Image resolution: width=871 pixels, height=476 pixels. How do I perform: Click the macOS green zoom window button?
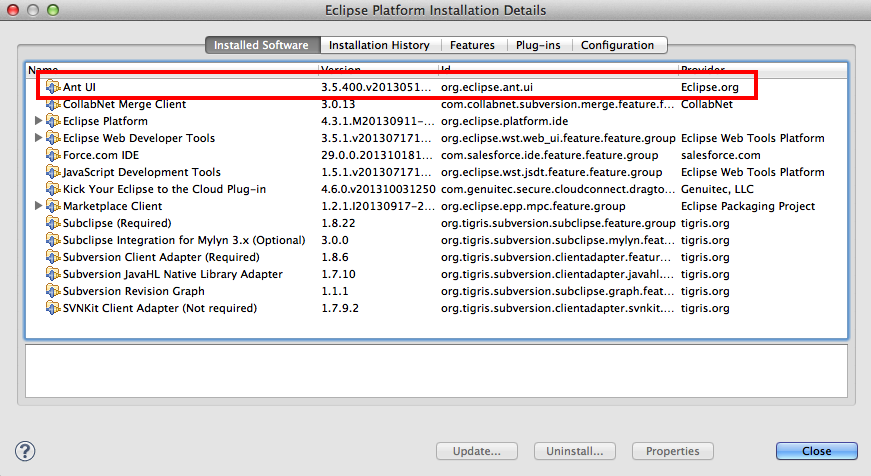point(53,10)
